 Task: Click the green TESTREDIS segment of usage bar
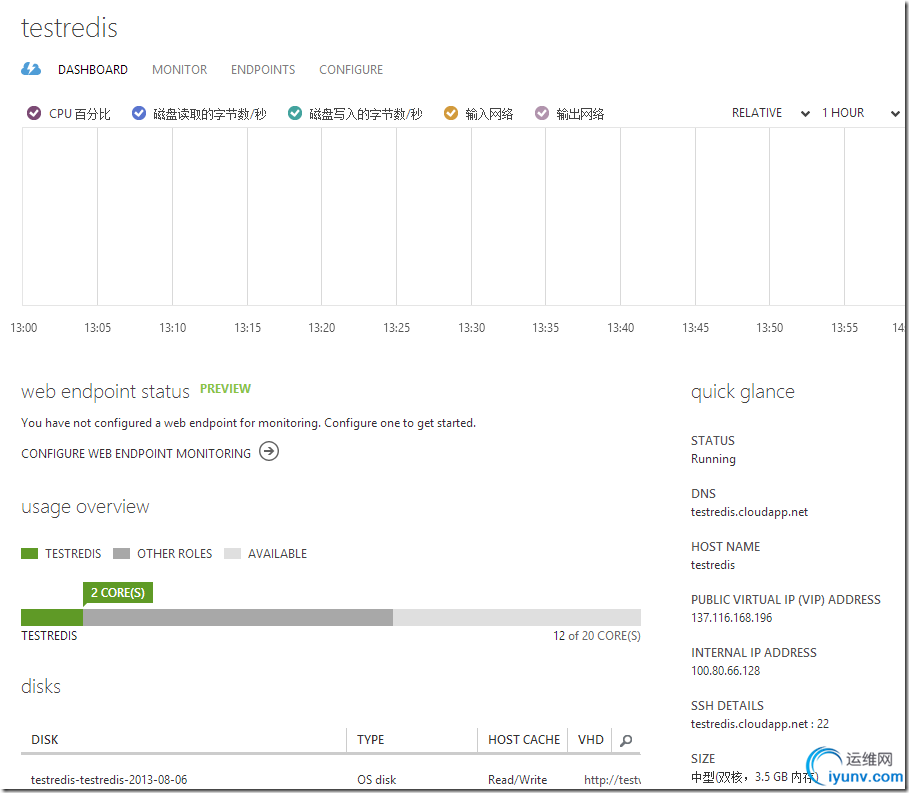point(52,617)
